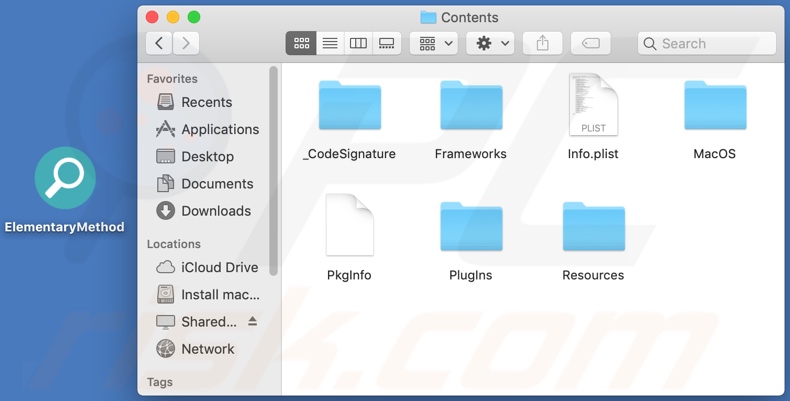
Task: Click the ElementaryMethod app icon on desktop
Action: (x=65, y=178)
